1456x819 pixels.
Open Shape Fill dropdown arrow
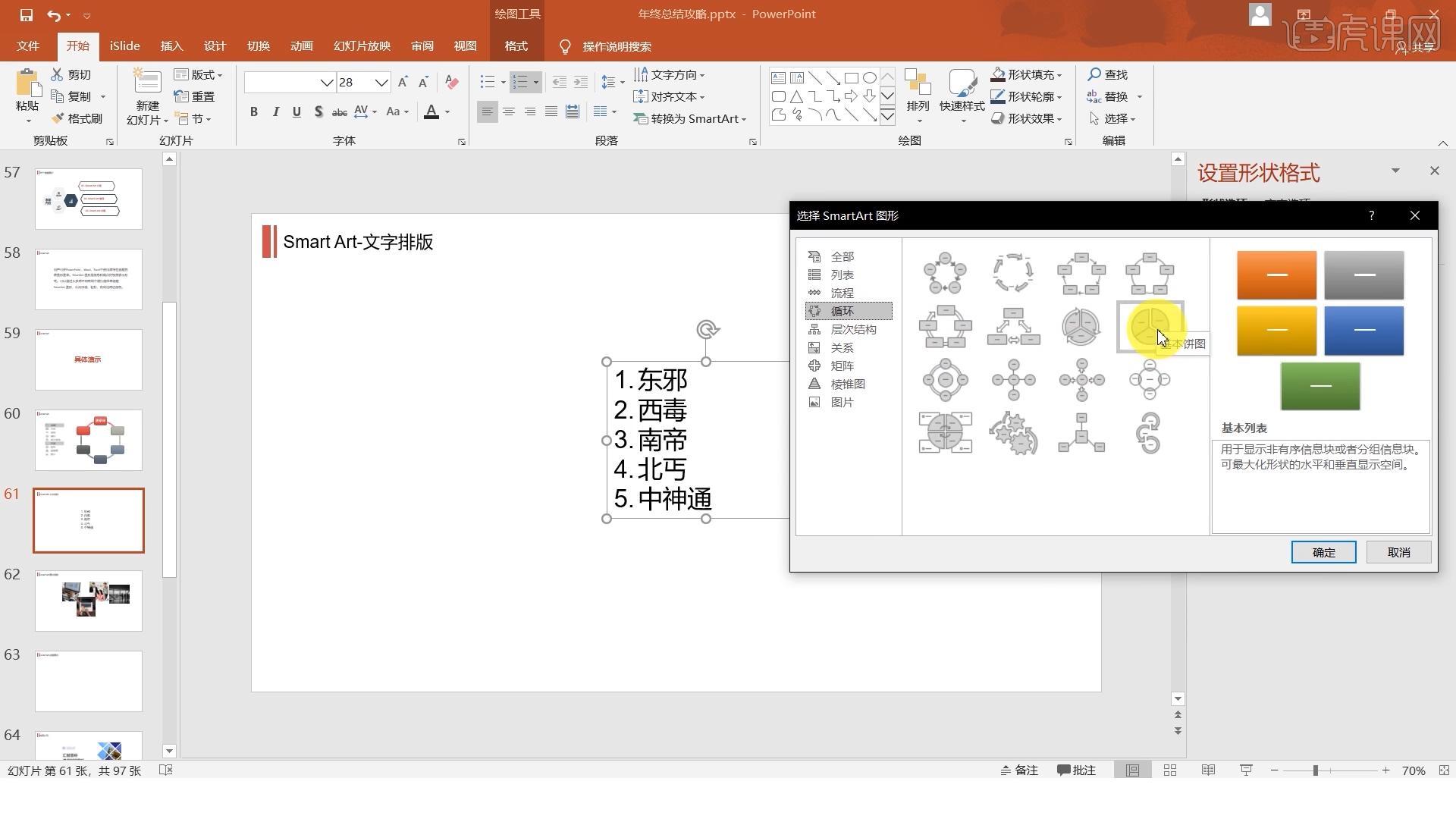pos(1059,75)
